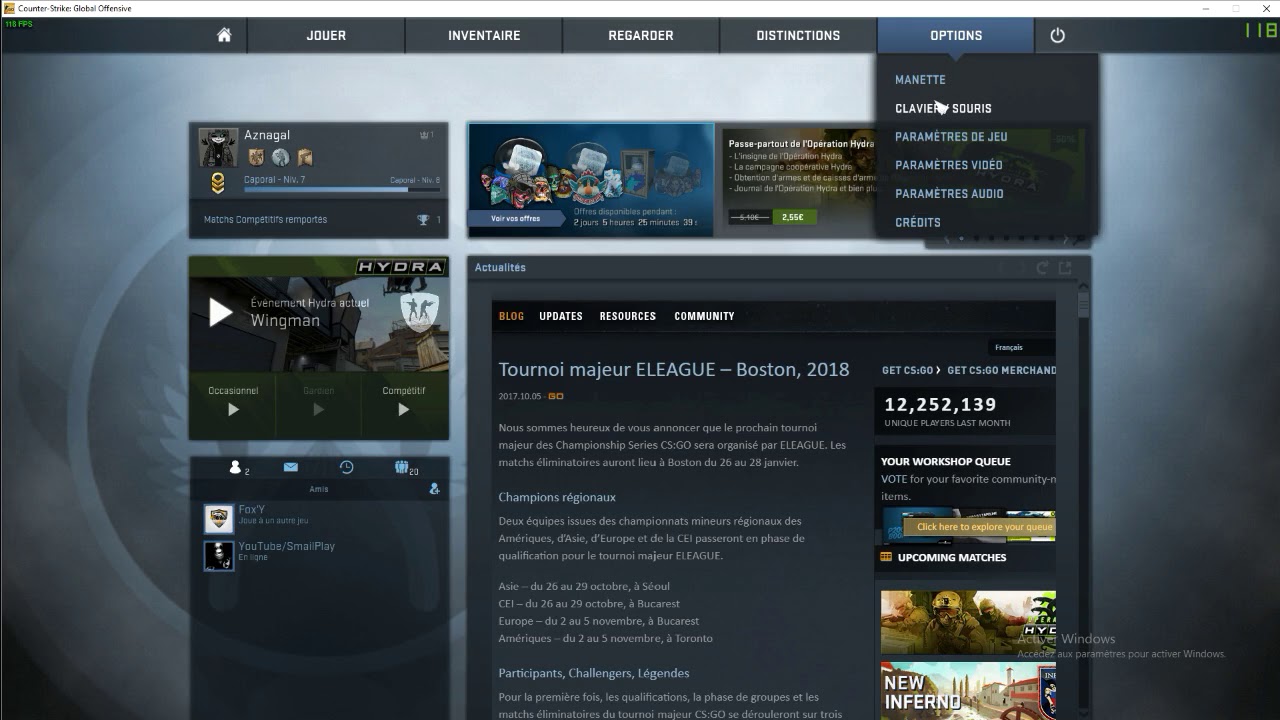Viewport: 1280px width, 720px height.
Task: Open PARAMÈTRES DE JEU
Action: [951, 137]
